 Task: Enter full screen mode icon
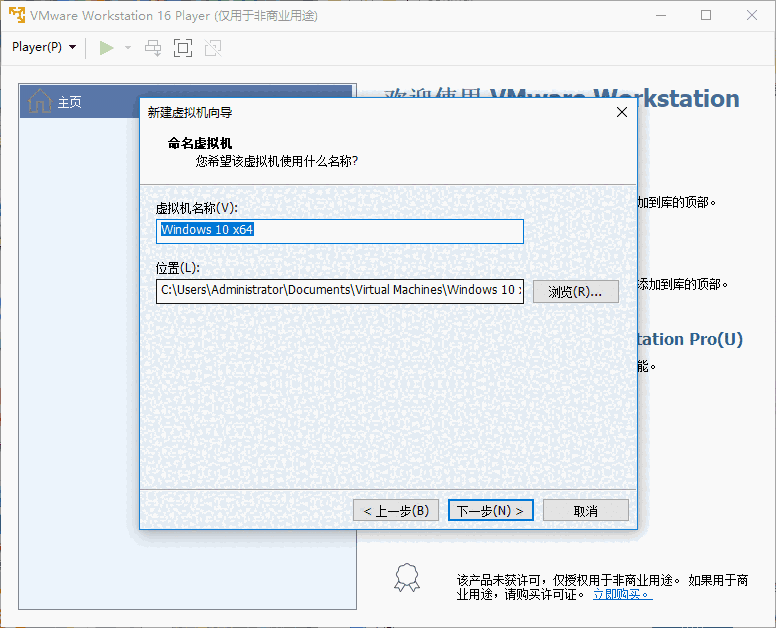coord(183,48)
